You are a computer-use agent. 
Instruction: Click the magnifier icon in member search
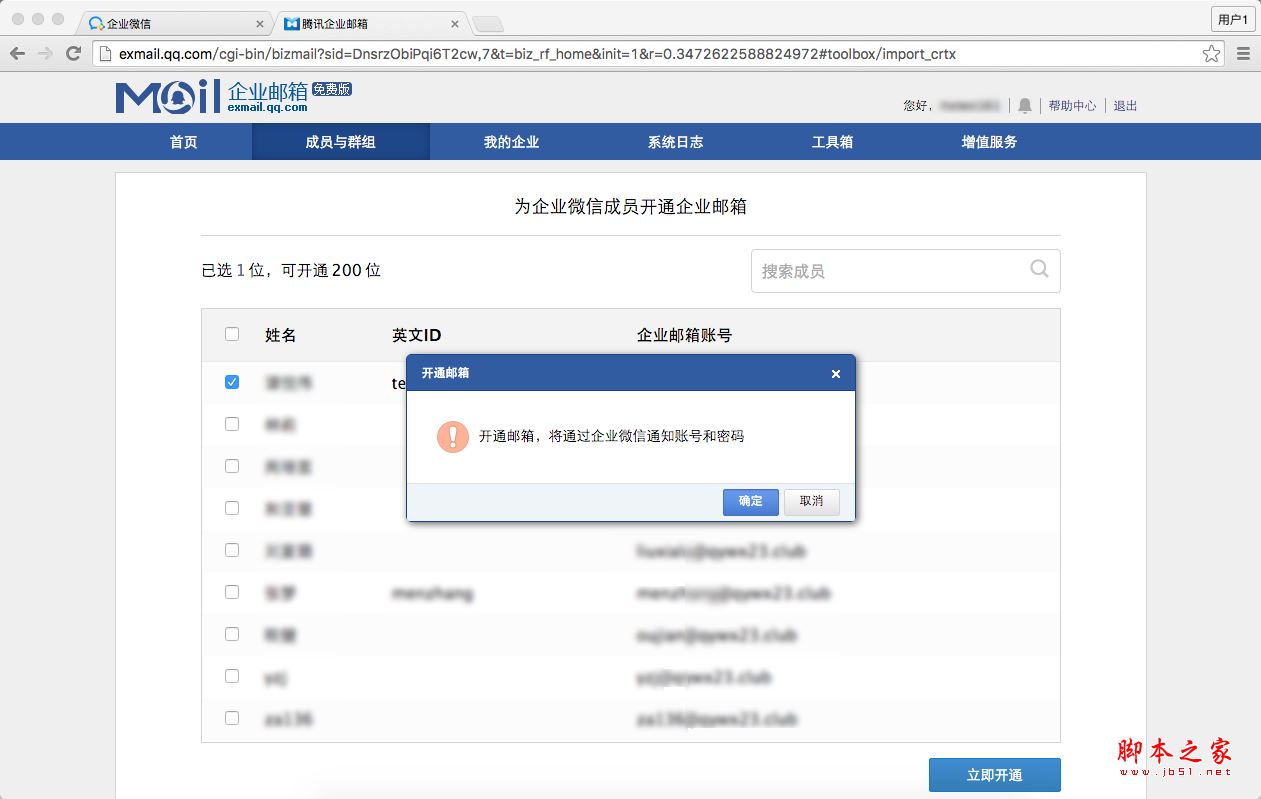[x=1039, y=270]
